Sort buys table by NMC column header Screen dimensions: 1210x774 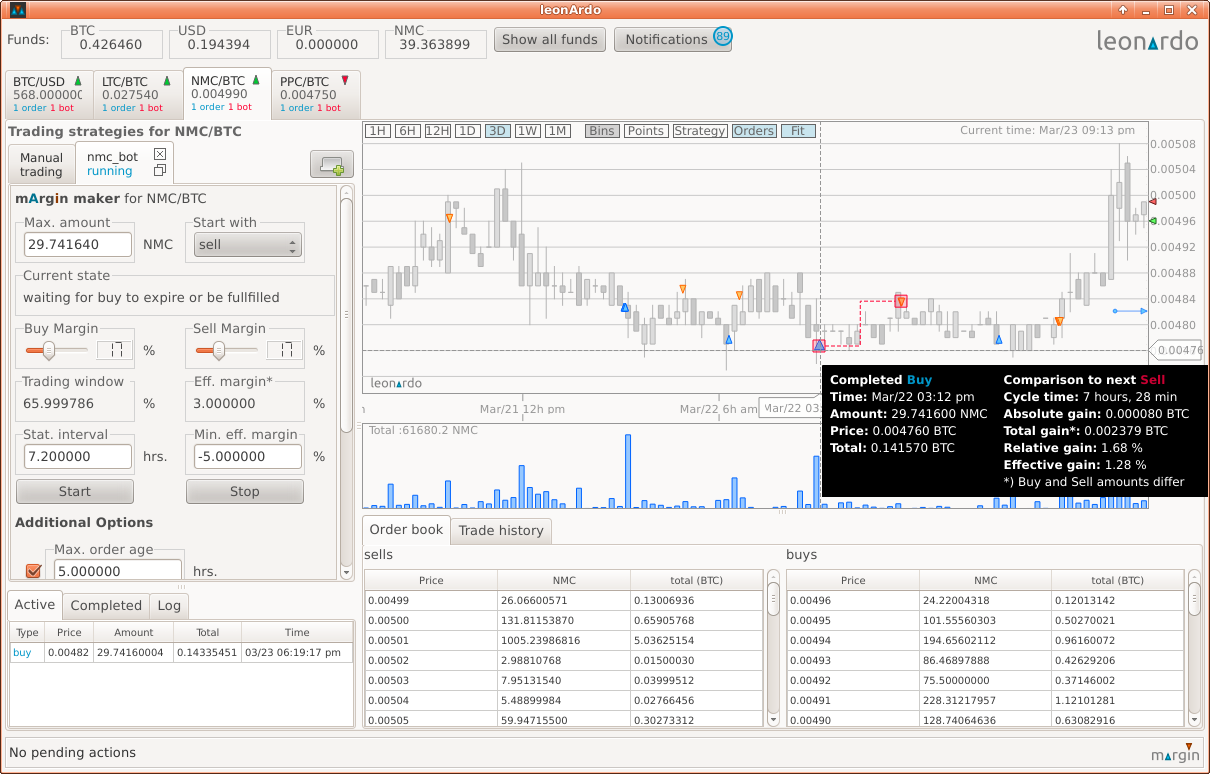click(x=986, y=580)
